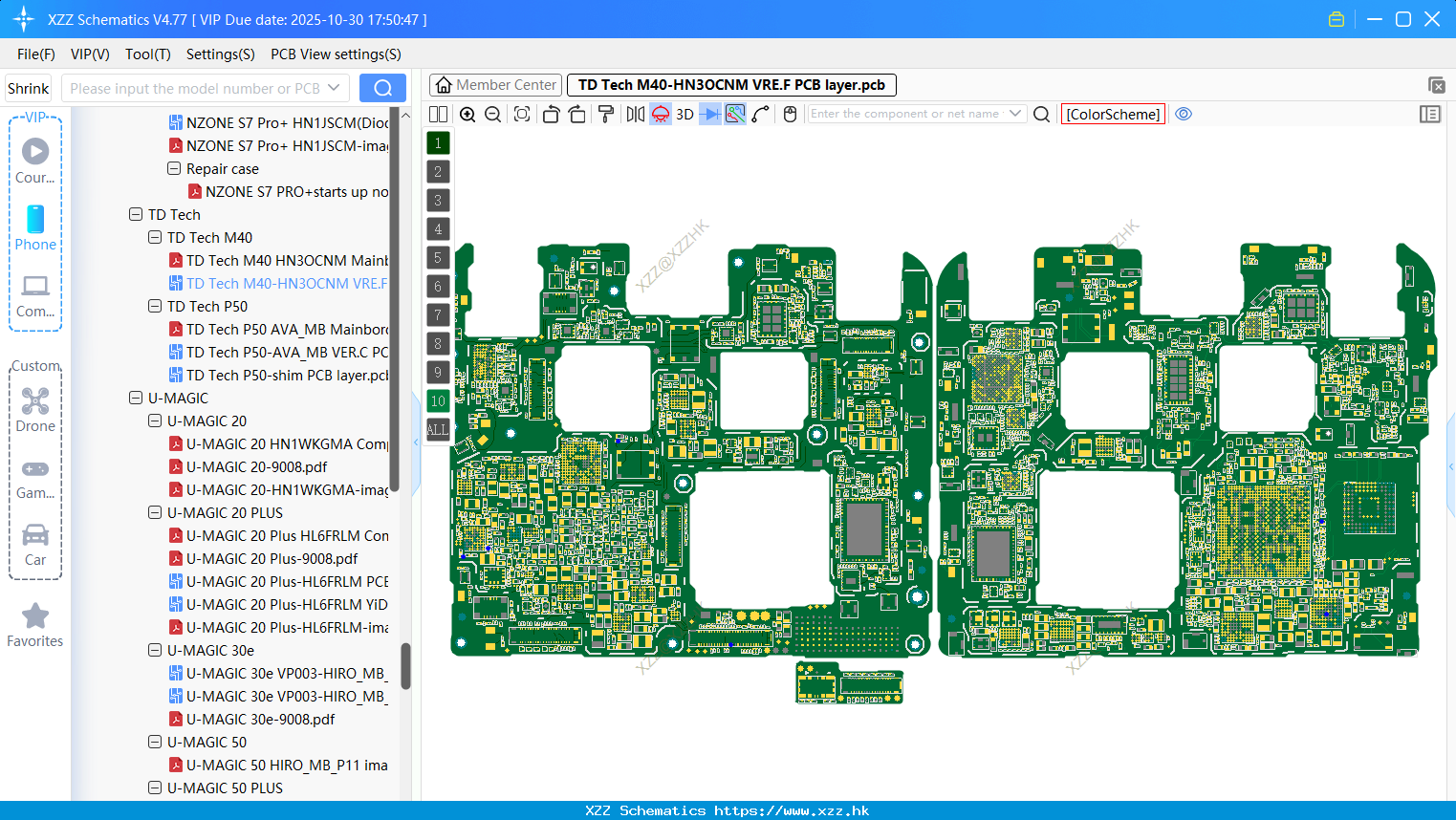The width and height of the screenshot is (1456, 820).
Task: Click the Shrink button
Action: [x=28, y=88]
